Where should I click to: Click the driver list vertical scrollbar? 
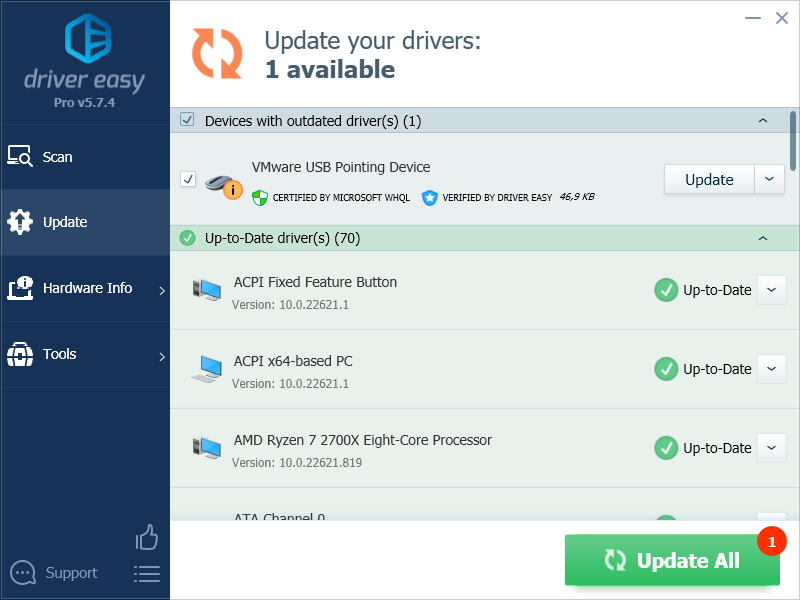(793, 141)
